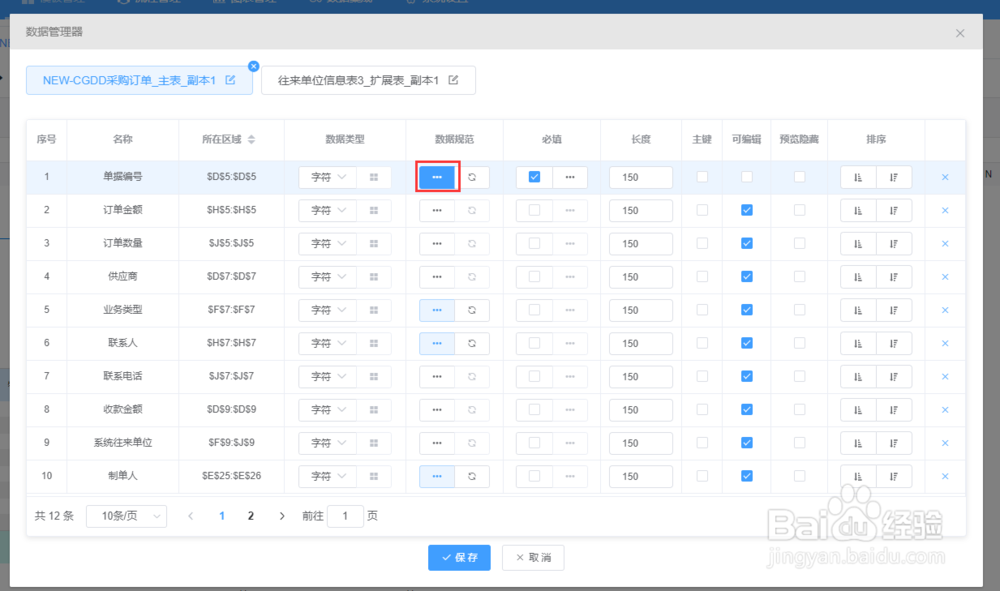Sort descending for 单据编号 row

pos(893,177)
